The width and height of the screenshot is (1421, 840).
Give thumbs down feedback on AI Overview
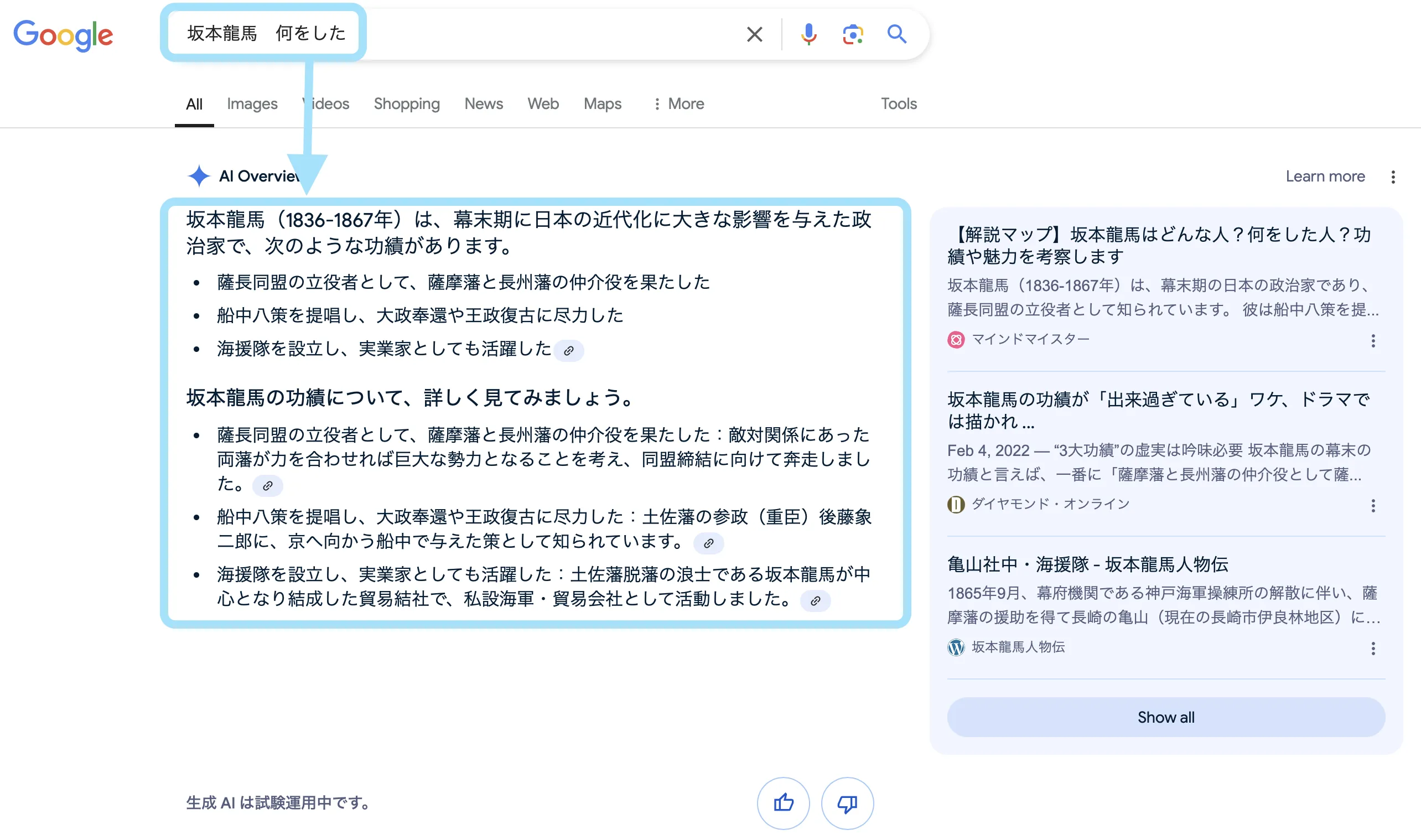tap(847, 803)
